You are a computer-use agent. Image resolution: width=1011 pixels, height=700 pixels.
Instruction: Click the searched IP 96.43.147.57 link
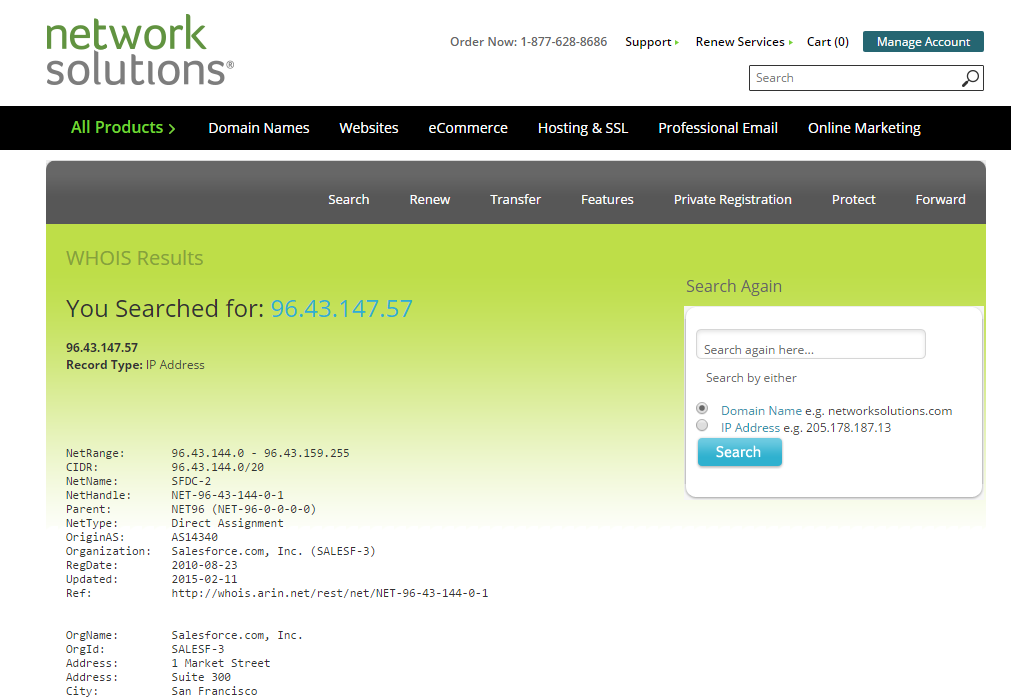[x=342, y=309]
